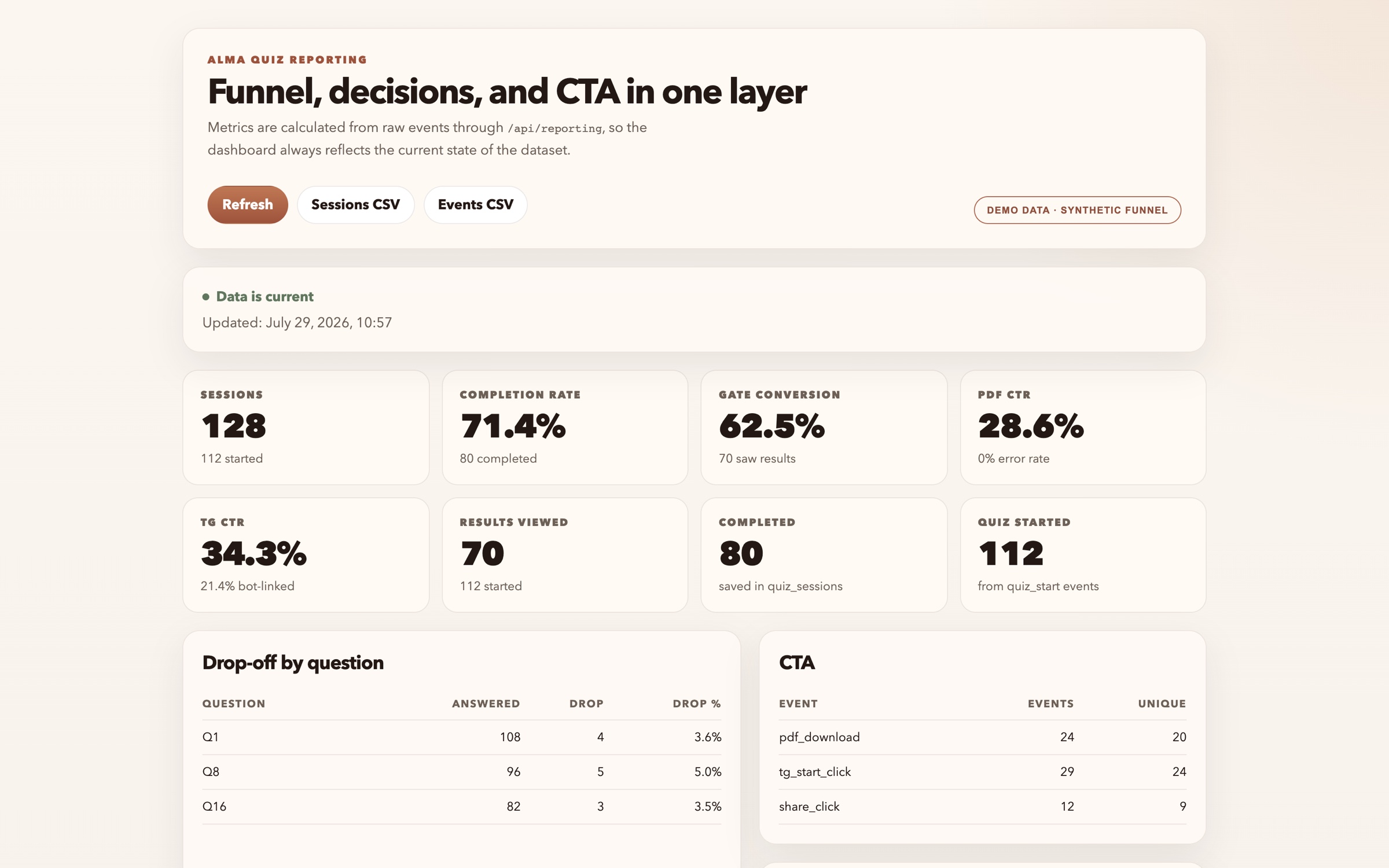
Task: Click the green Data is current indicator dot
Action: (x=205, y=297)
